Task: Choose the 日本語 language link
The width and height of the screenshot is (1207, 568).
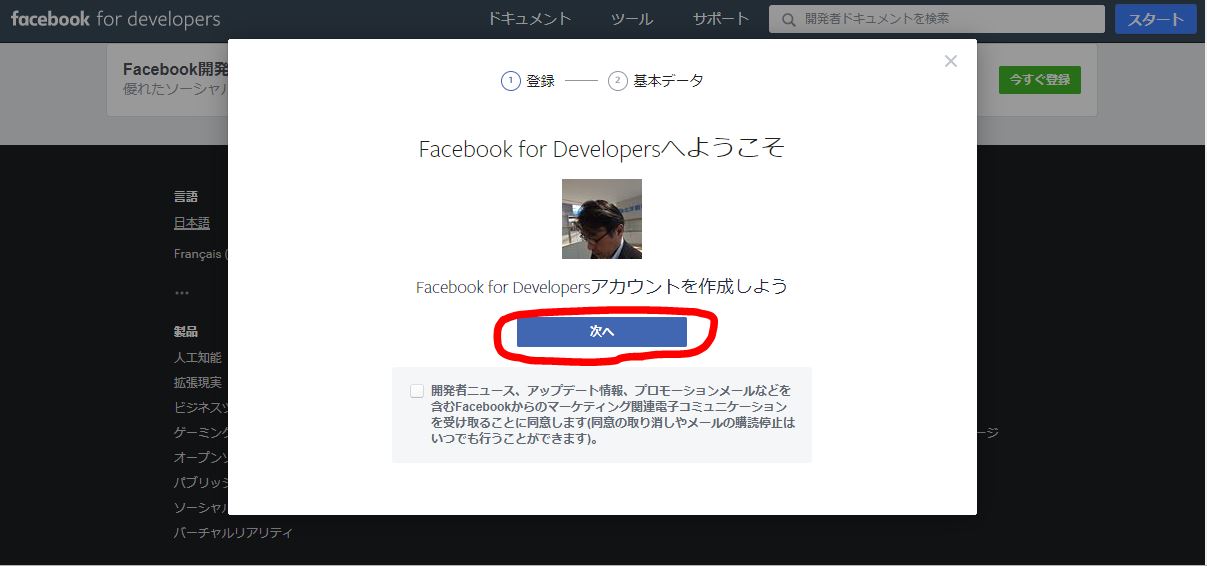Action: (x=192, y=223)
